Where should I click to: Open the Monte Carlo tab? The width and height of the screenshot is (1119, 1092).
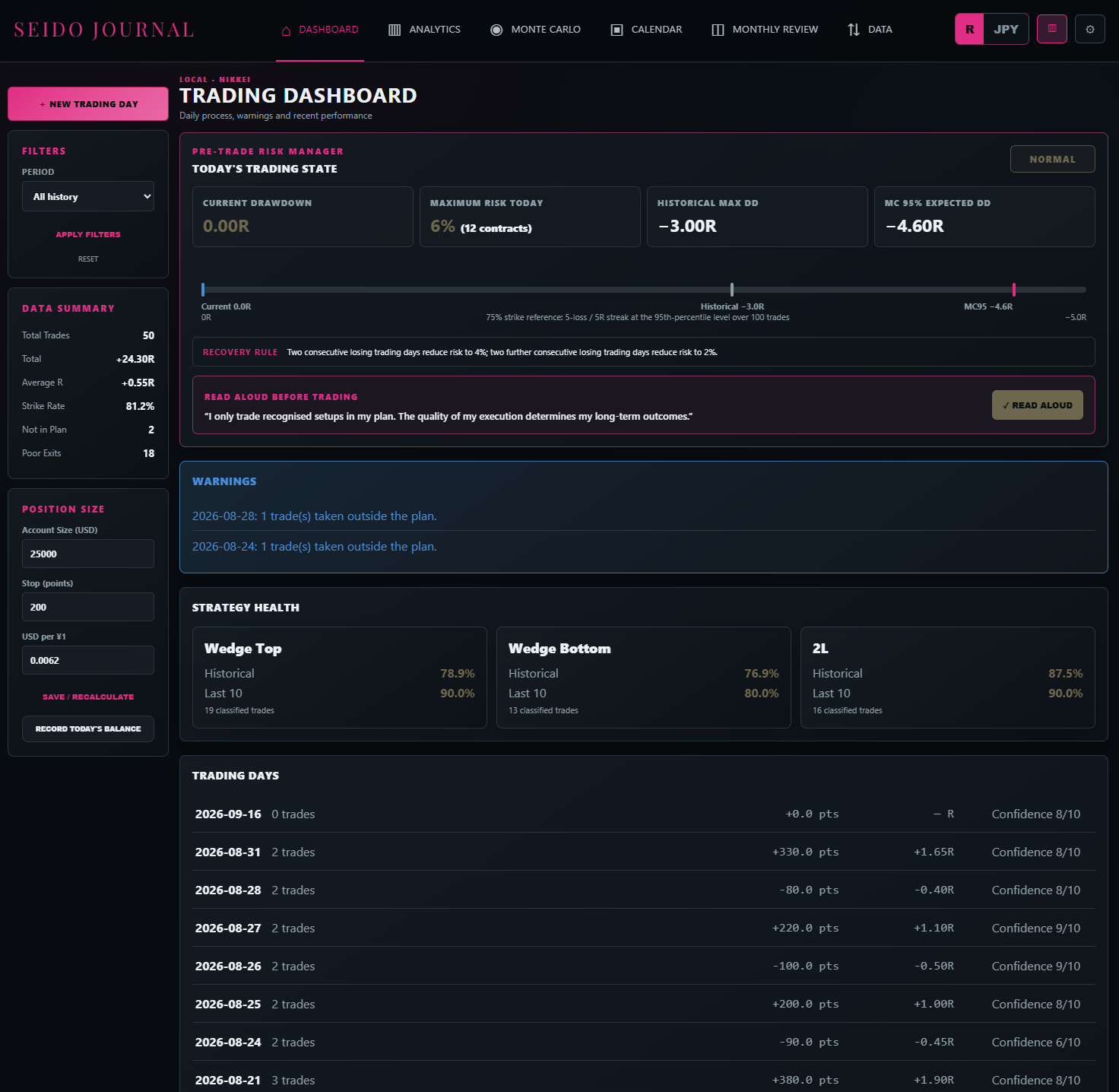535,30
